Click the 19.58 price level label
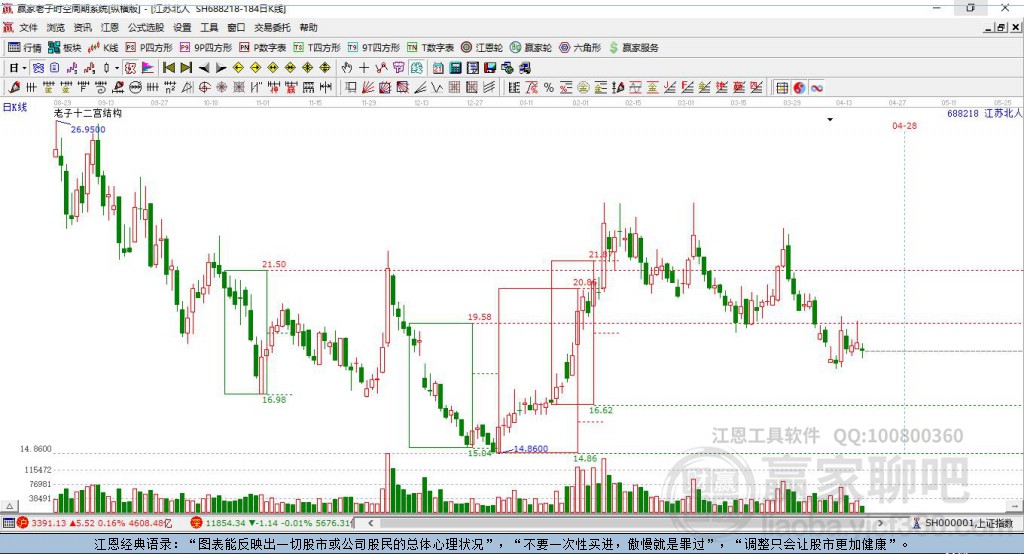This screenshot has width=1024, height=554. (x=479, y=317)
